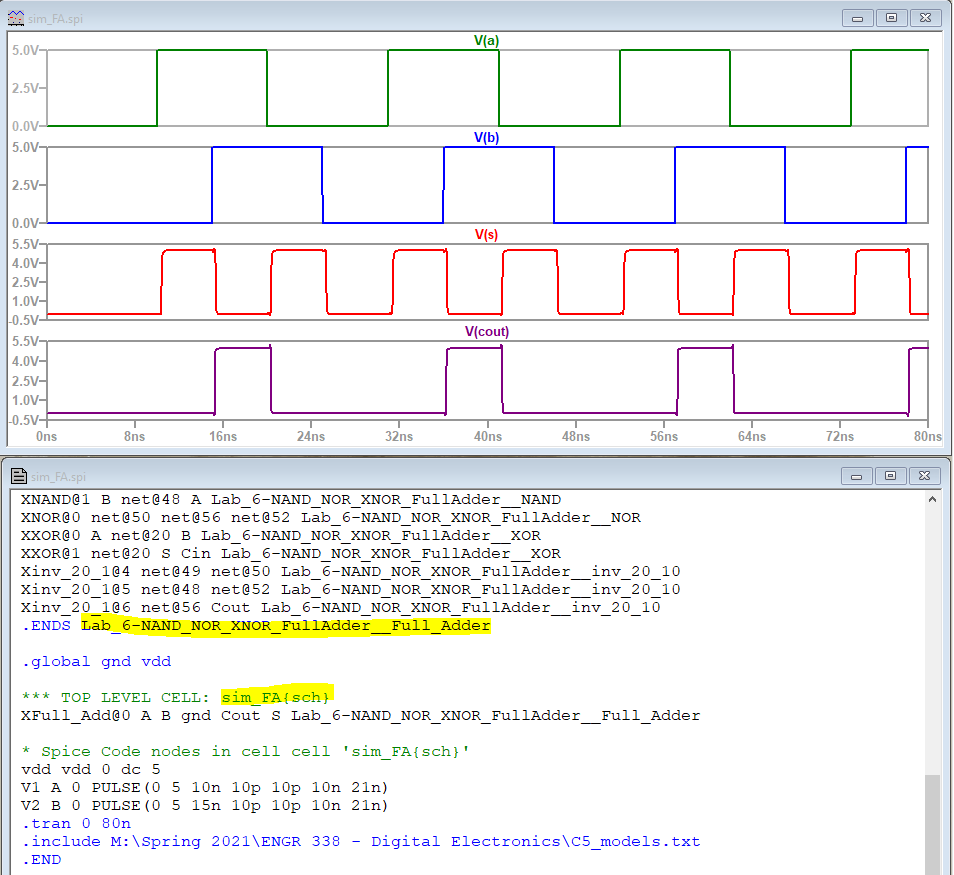Close the waveform plot window
The height and width of the screenshot is (875, 954).
click(x=925, y=18)
